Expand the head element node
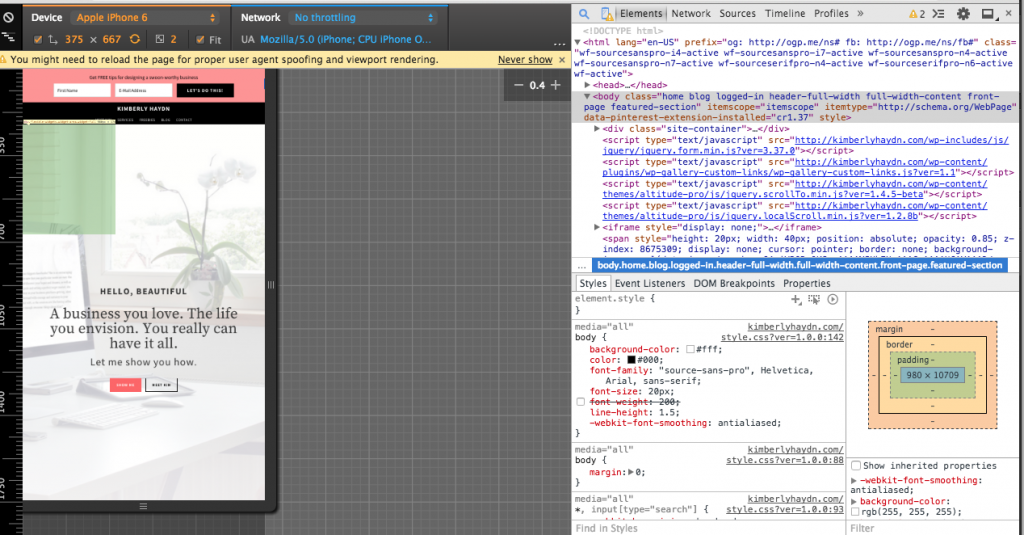 588,86
